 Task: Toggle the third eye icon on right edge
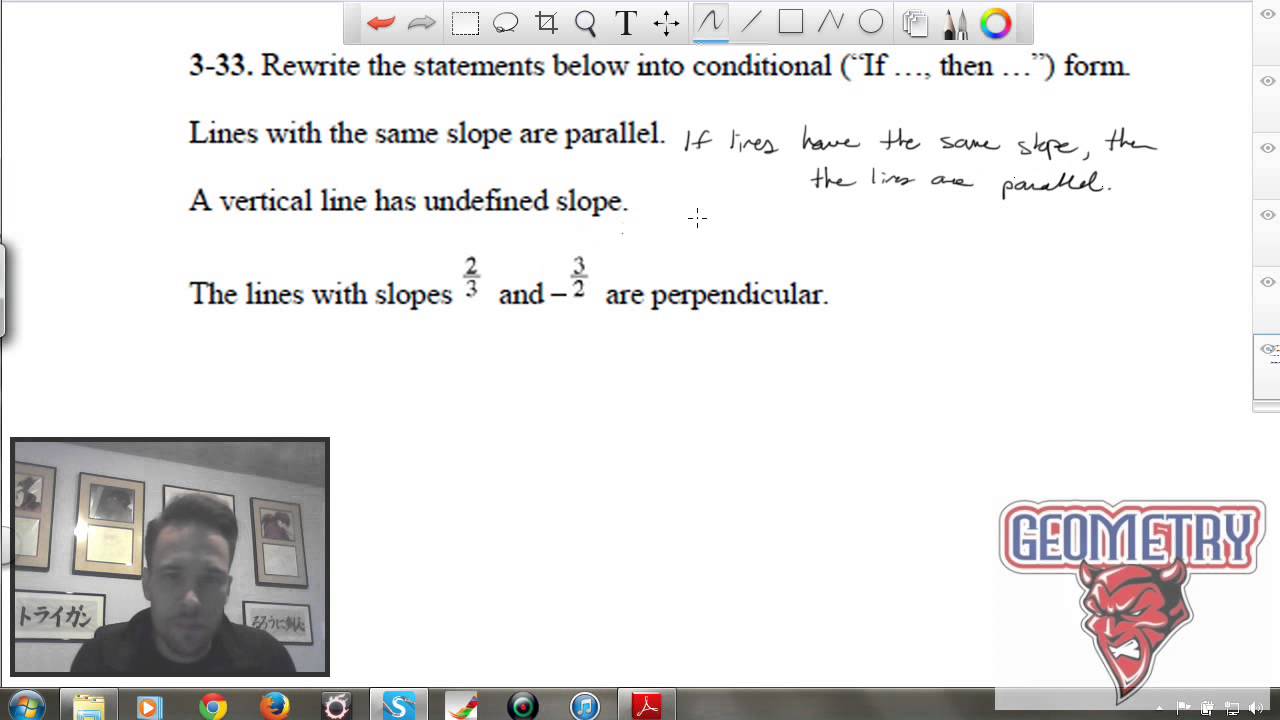coord(1268,148)
